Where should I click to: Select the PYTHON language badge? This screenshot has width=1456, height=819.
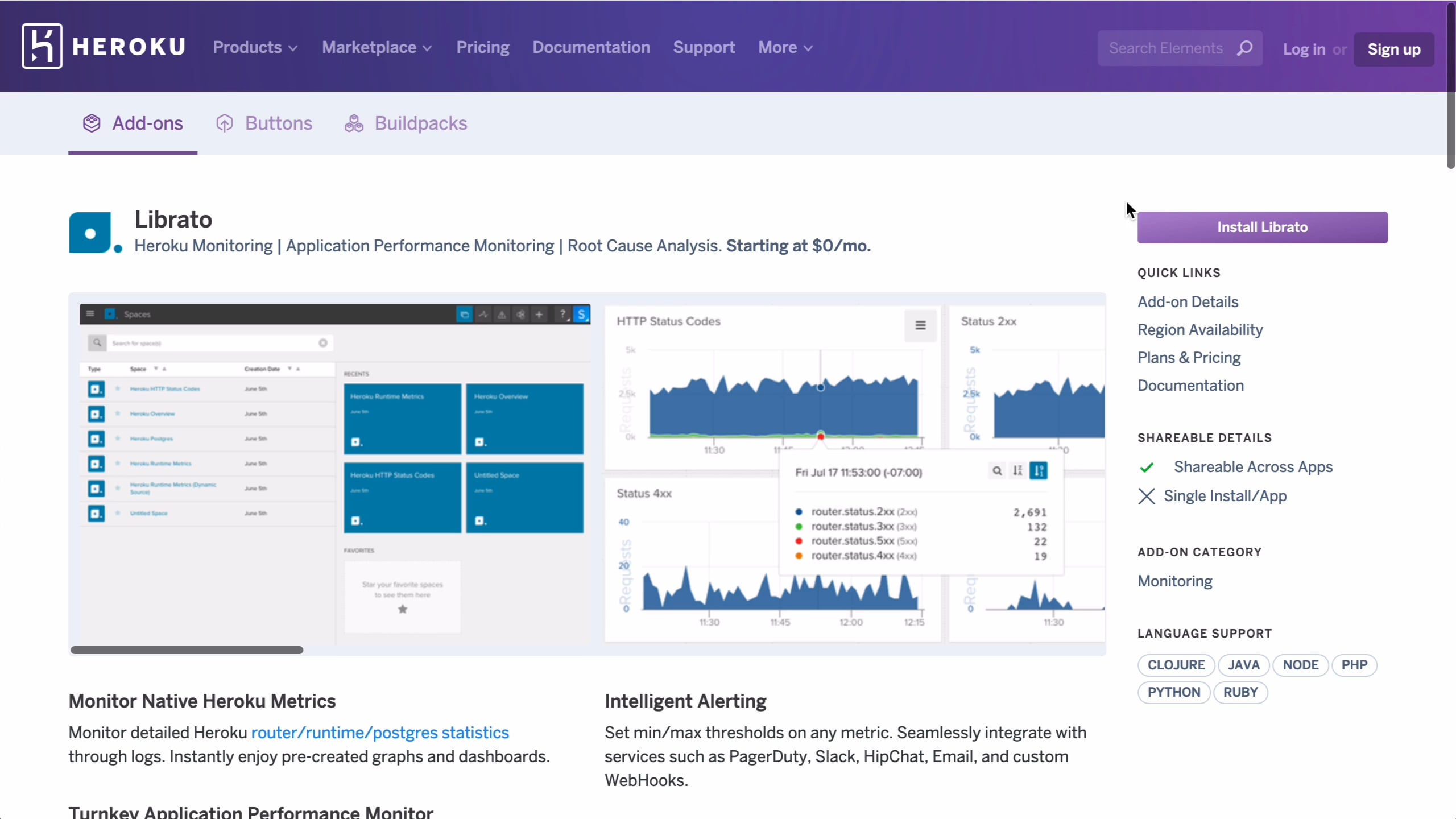point(1173,692)
